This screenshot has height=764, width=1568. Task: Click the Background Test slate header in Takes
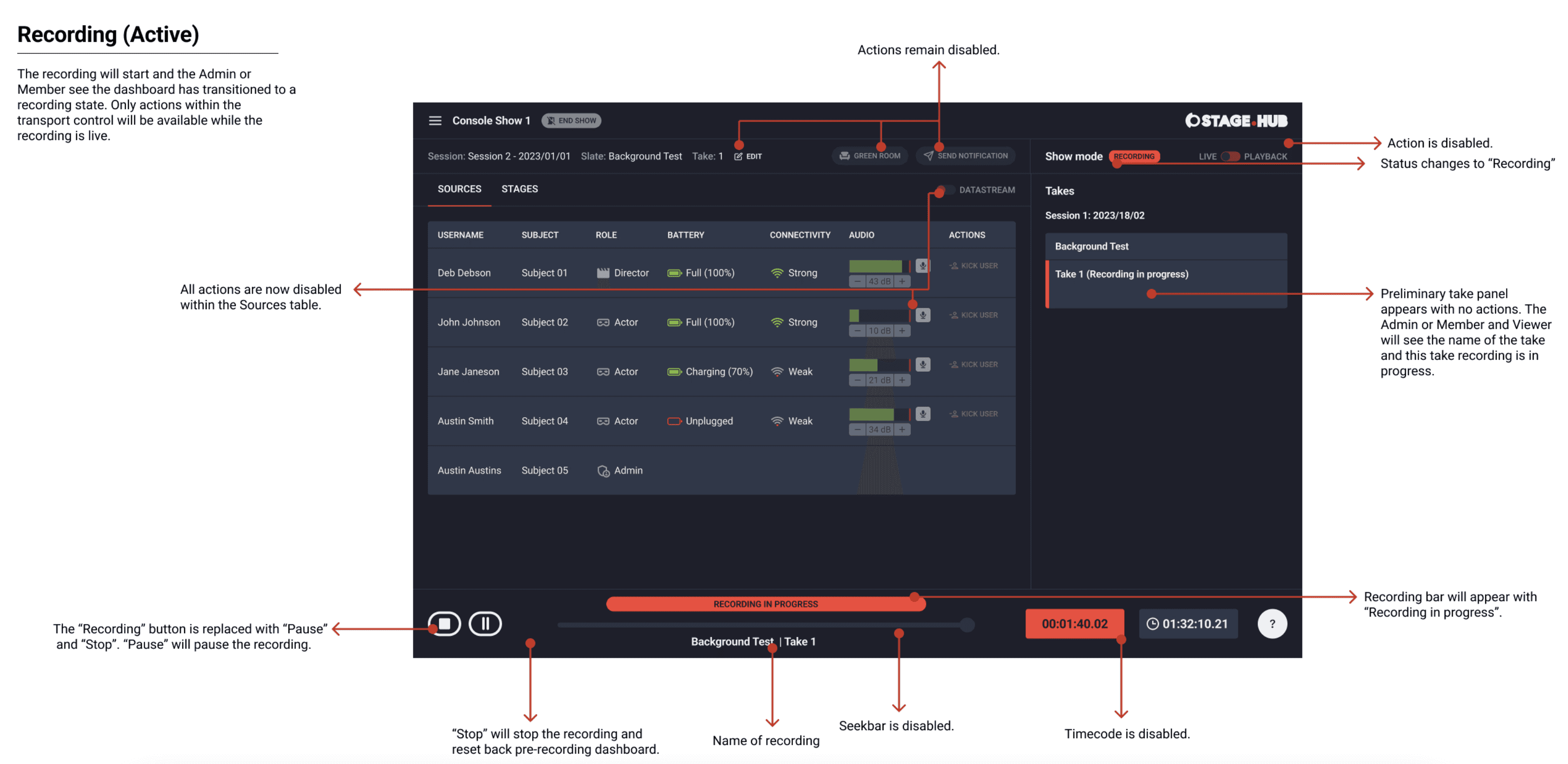1166,247
